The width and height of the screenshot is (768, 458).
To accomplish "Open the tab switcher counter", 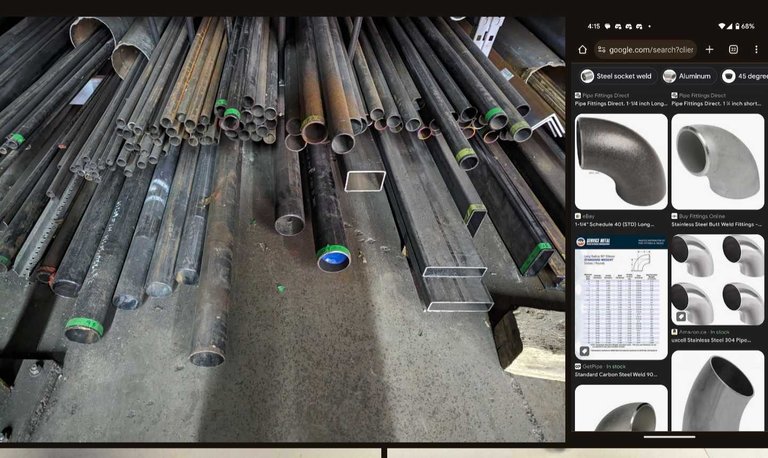I will pyautogui.click(x=733, y=49).
